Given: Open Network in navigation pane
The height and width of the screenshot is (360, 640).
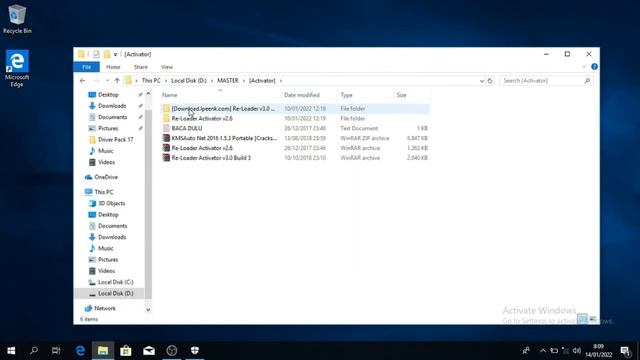Looking at the screenshot, I should [x=105, y=308].
